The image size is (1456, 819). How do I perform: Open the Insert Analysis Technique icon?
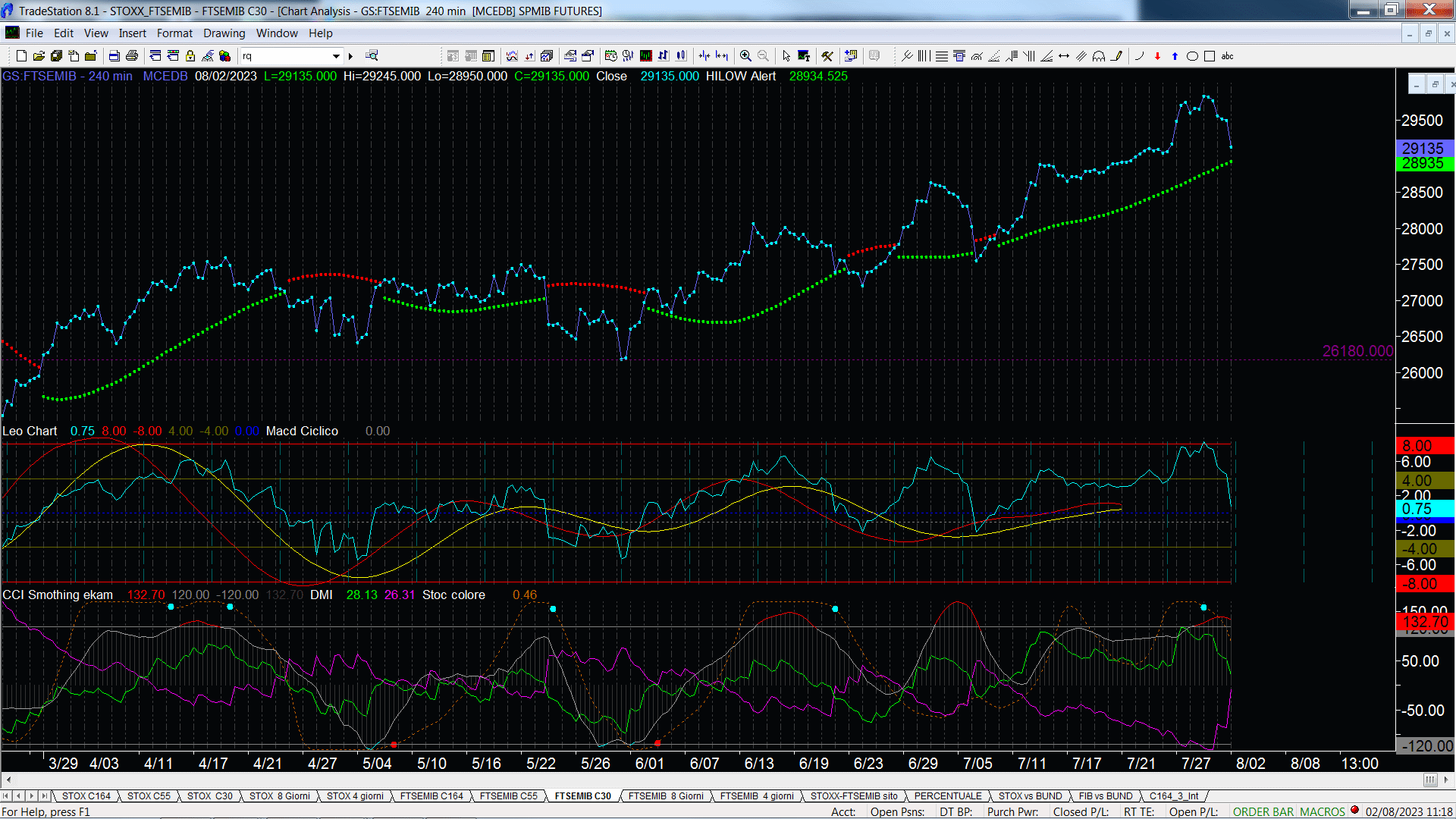(512, 56)
